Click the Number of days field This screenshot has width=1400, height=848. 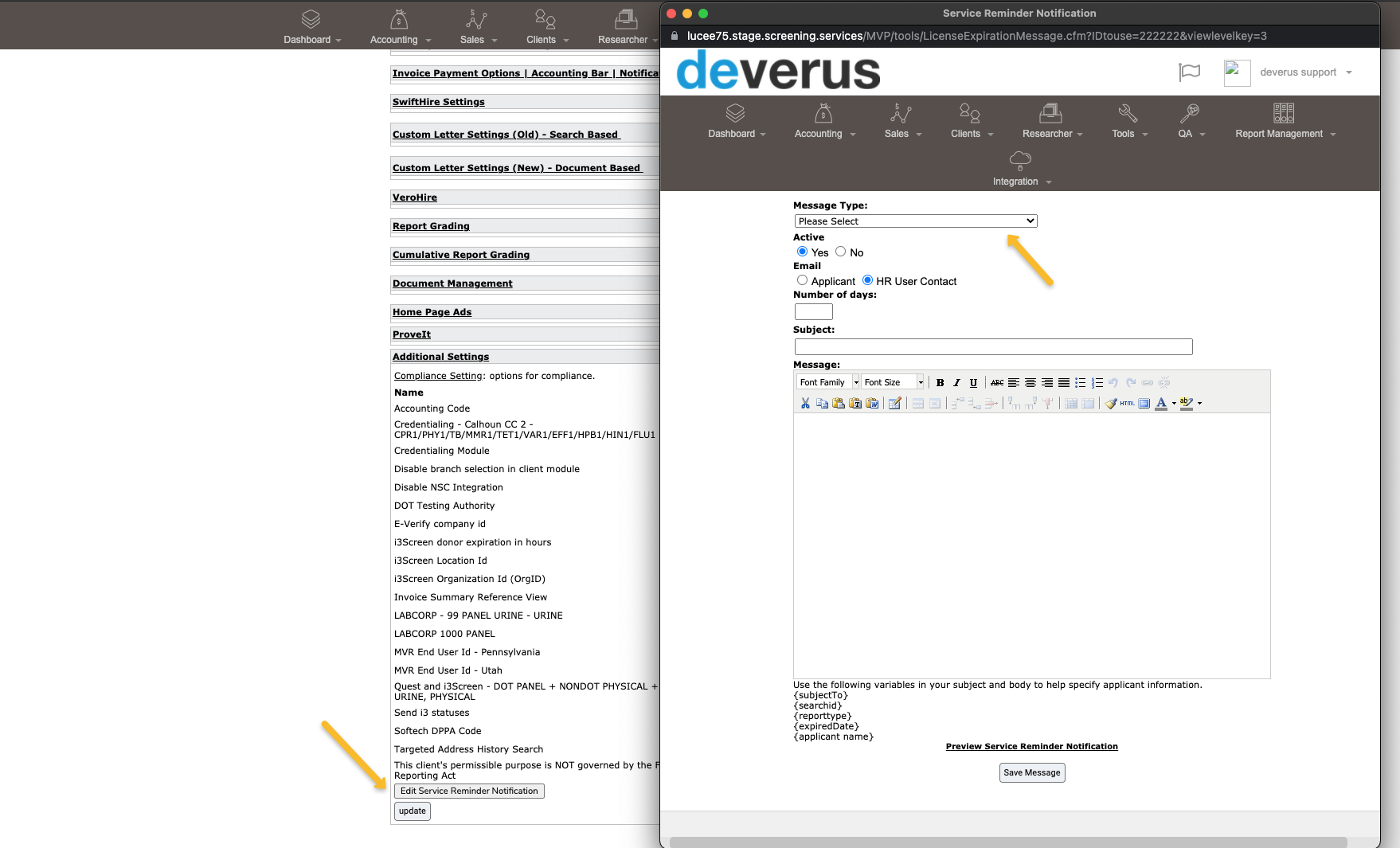pyautogui.click(x=814, y=312)
